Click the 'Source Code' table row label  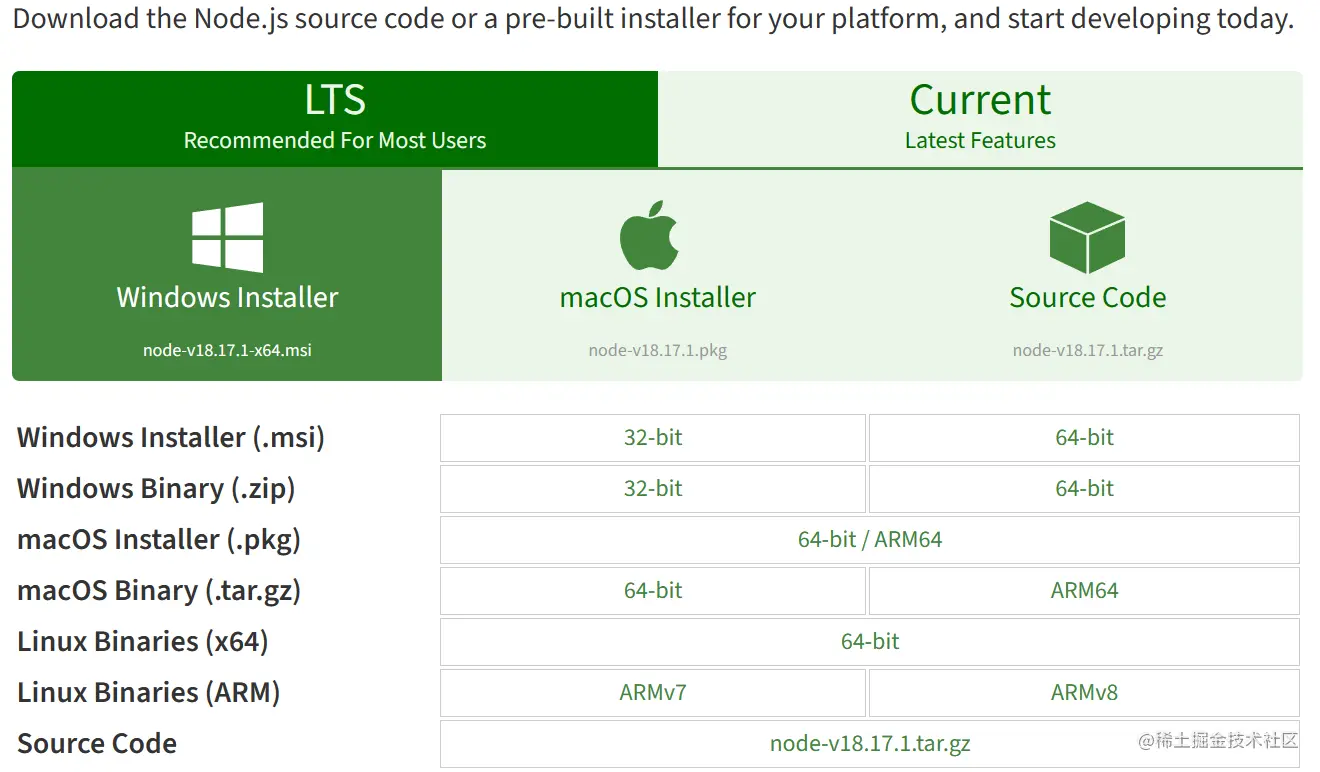coord(97,744)
